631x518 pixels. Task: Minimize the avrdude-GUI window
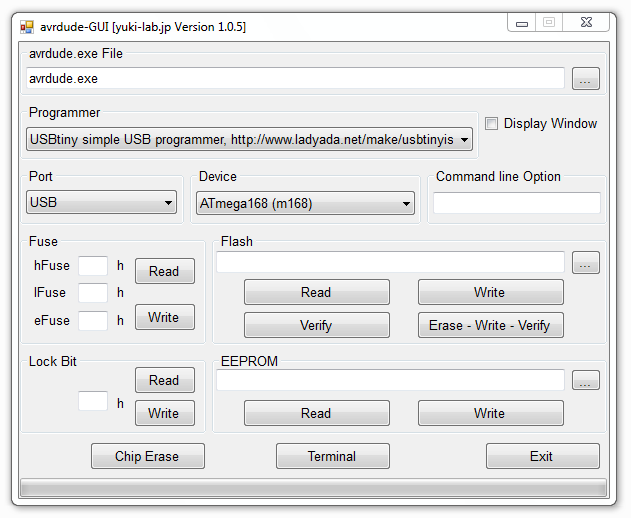tap(522, 23)
